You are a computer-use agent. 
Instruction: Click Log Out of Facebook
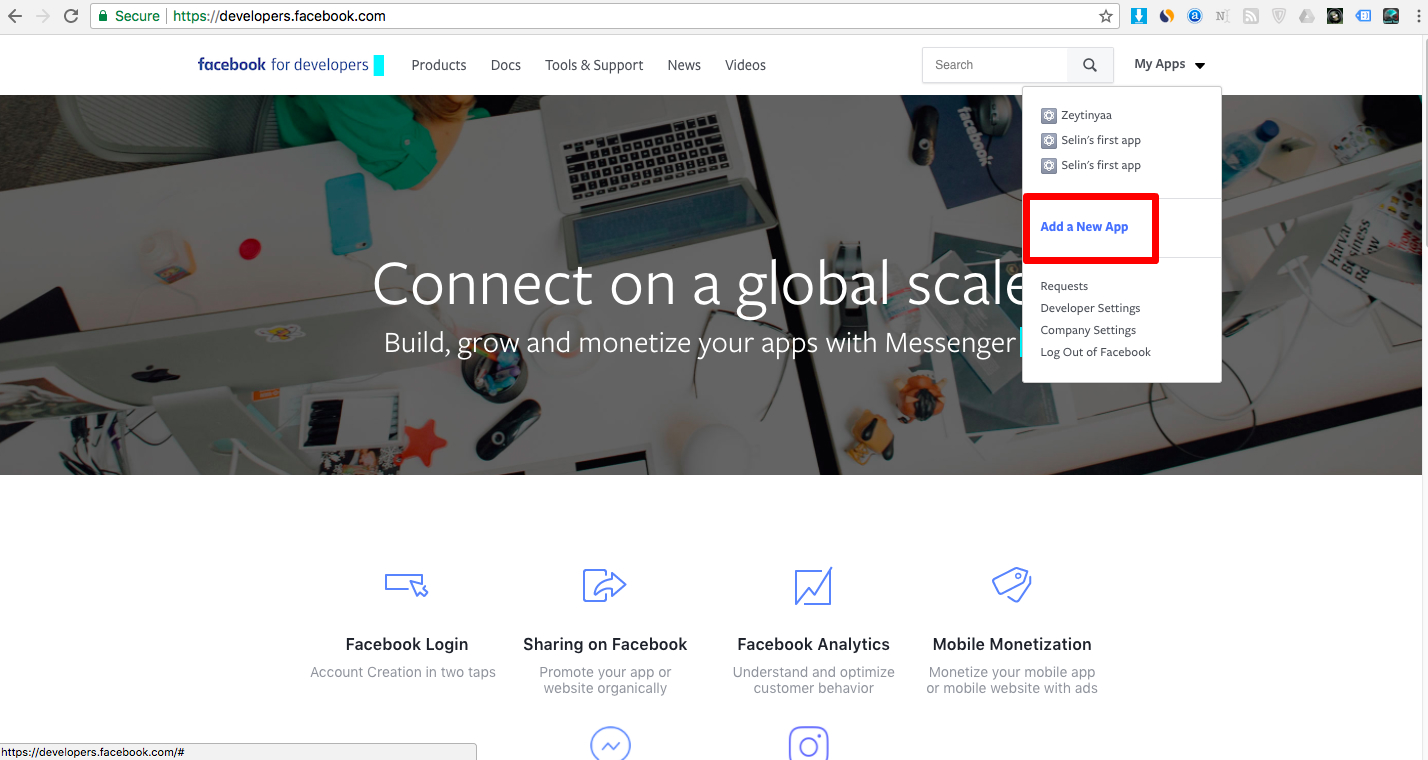[x=1095, y=352]
